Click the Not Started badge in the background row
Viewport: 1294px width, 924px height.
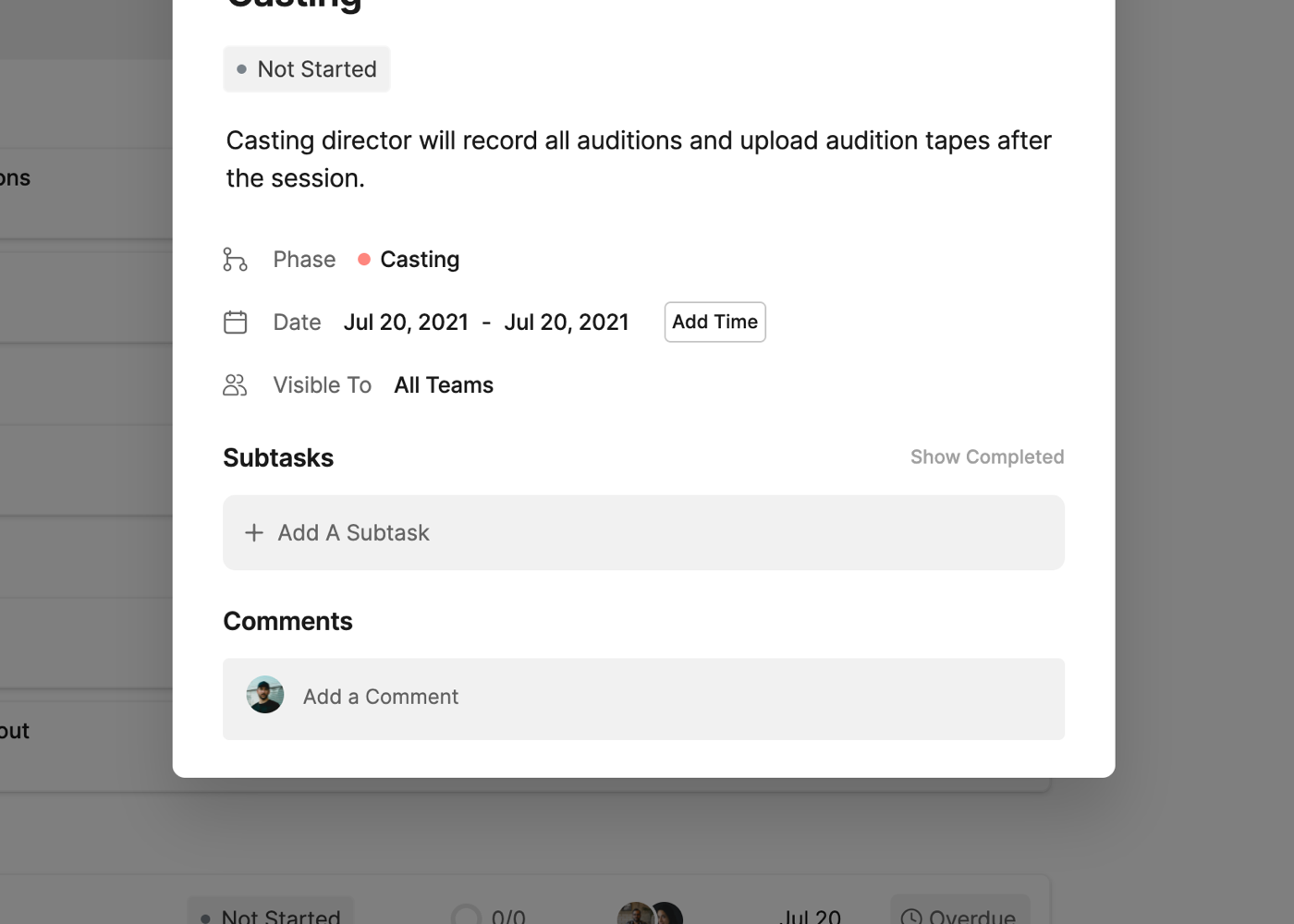click(271, 915)
